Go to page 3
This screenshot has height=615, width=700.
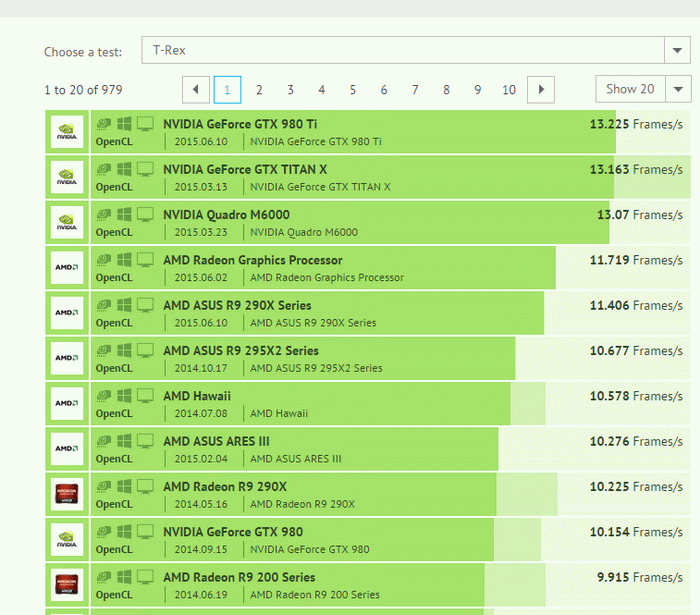(x=290, y=90)
